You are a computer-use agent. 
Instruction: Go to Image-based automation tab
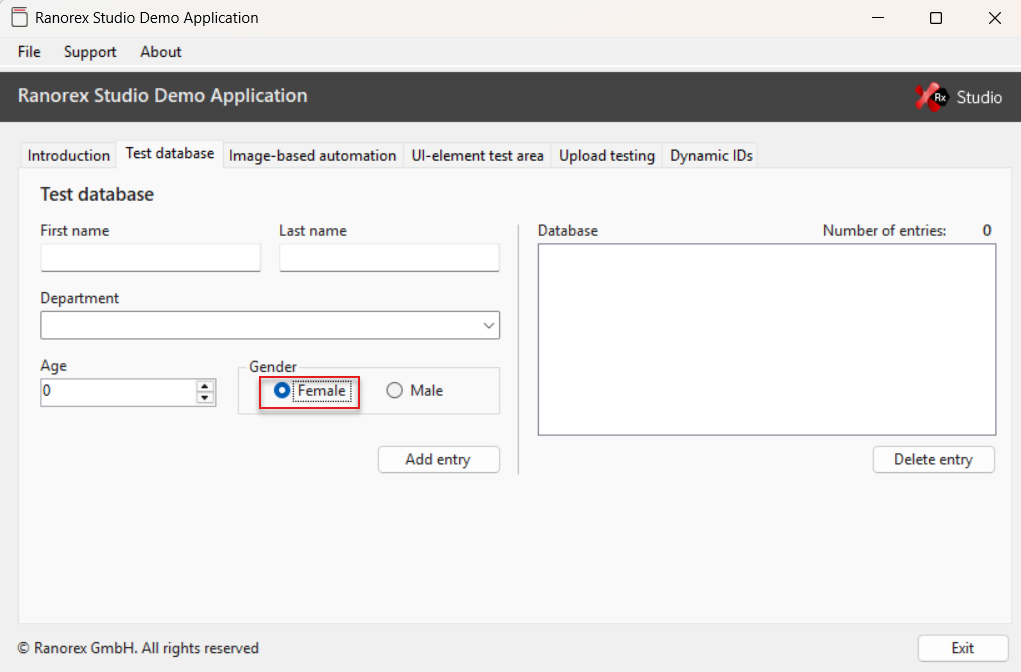click(x=312, y=155)
